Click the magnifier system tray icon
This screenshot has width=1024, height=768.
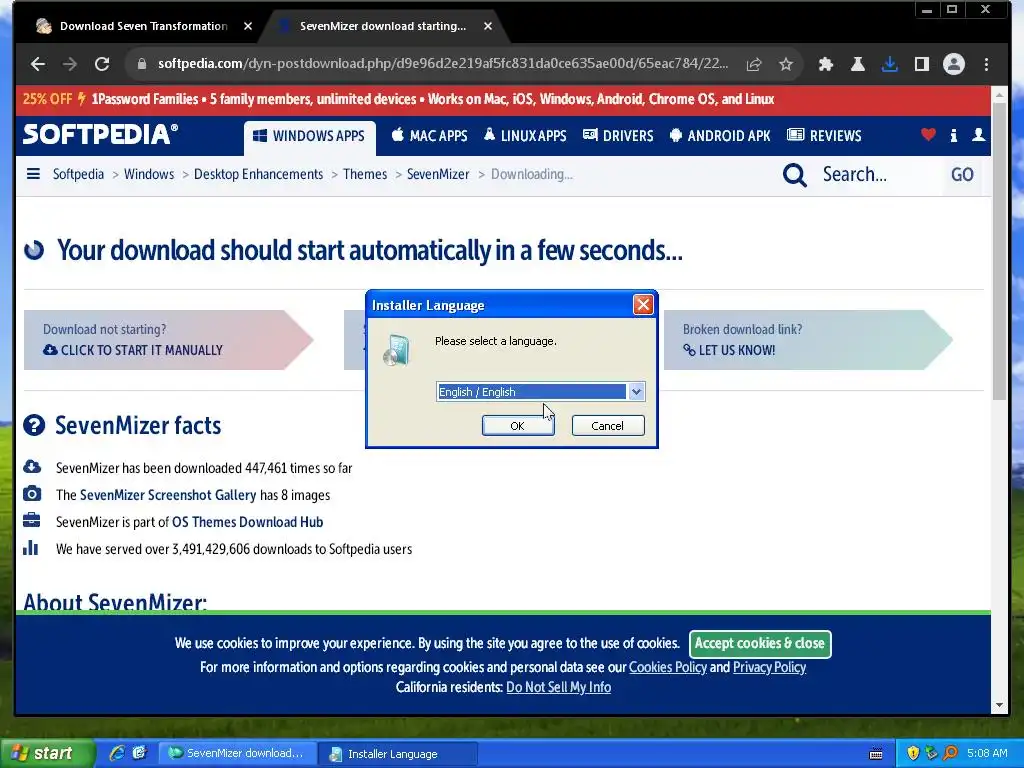pyautogui.click(x=950, y=753)
